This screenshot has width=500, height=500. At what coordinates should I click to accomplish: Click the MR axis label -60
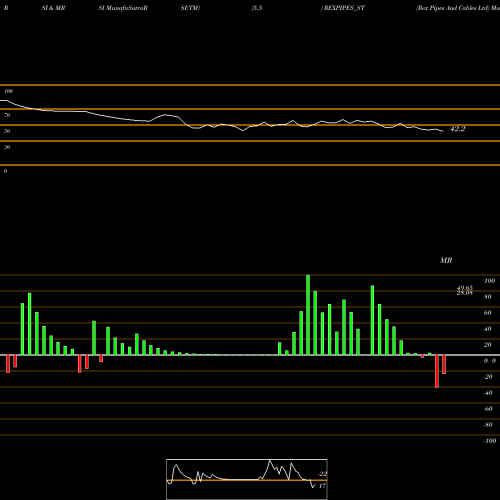(488, 409)
